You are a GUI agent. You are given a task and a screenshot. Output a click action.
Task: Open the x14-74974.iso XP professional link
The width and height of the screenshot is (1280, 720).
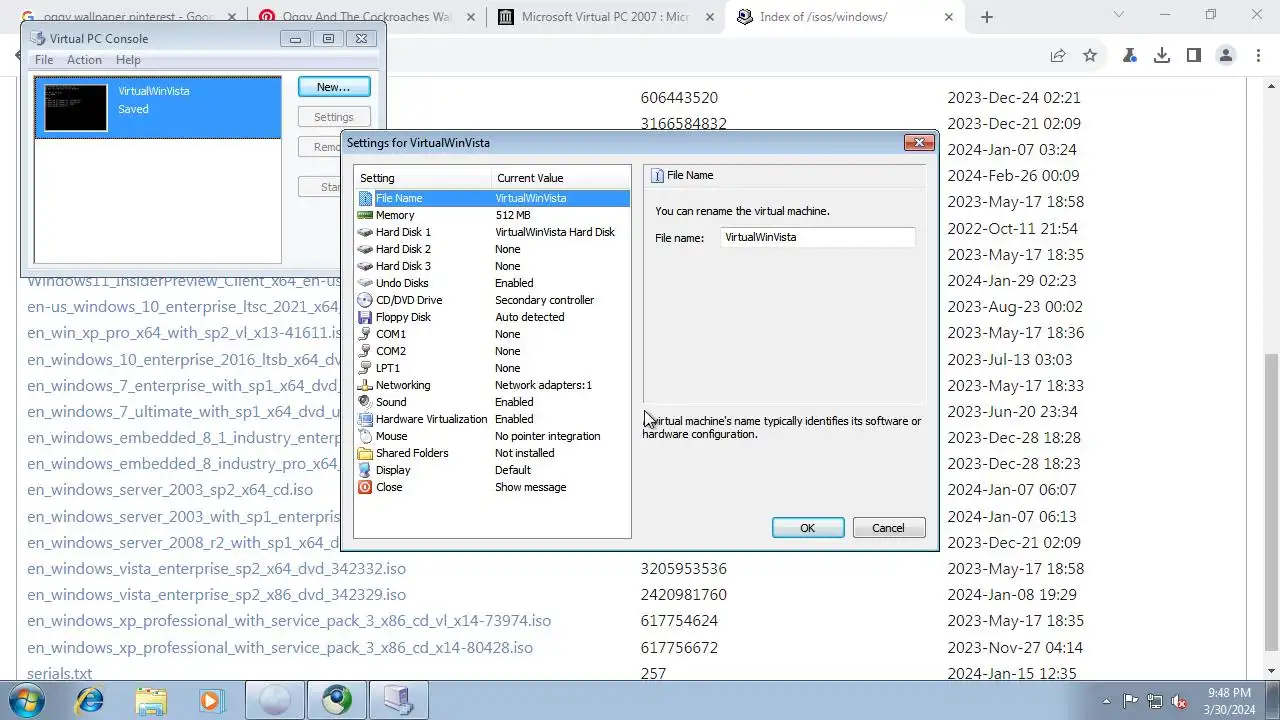click(x=289, y=620)
